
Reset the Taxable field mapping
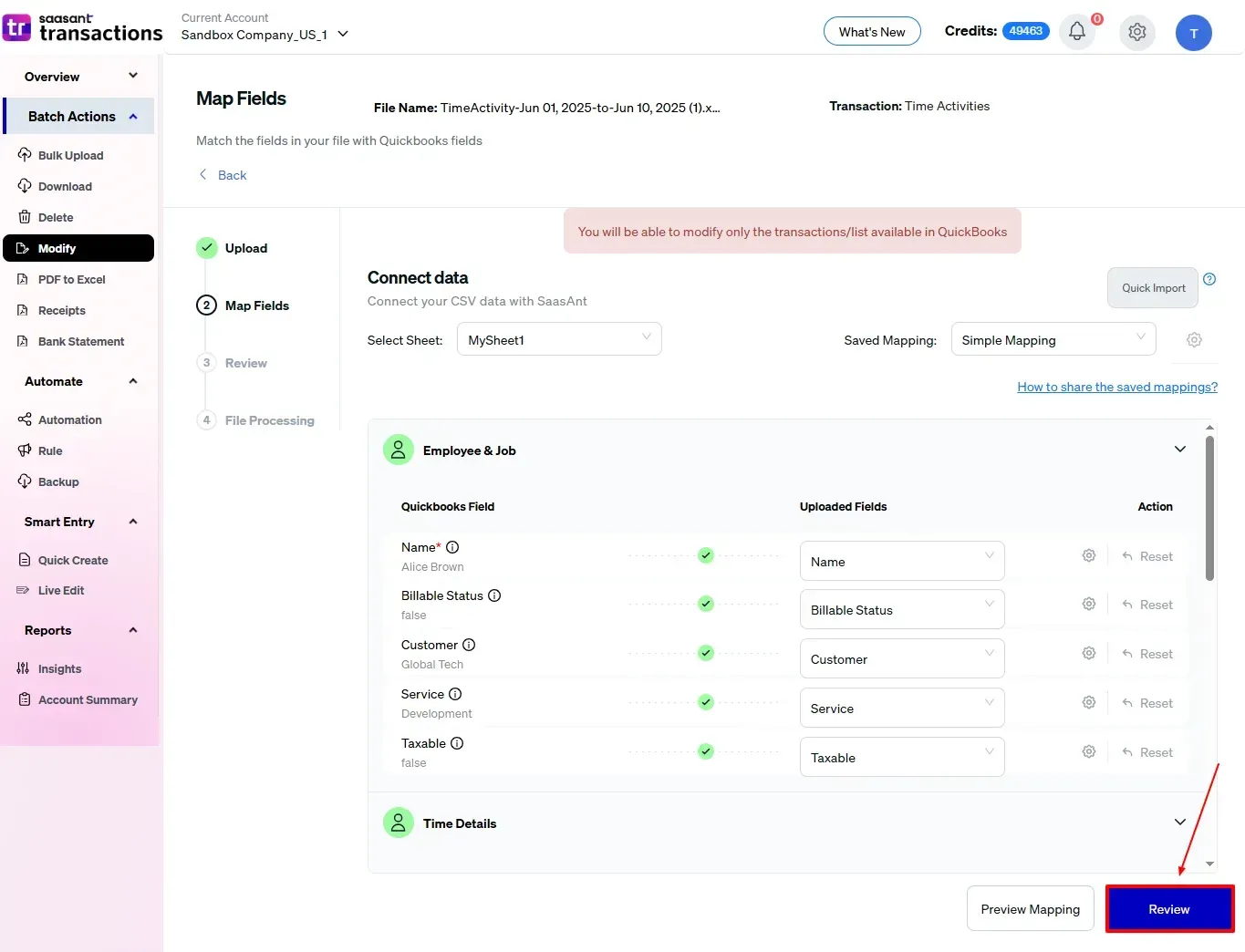point(1147,752)
